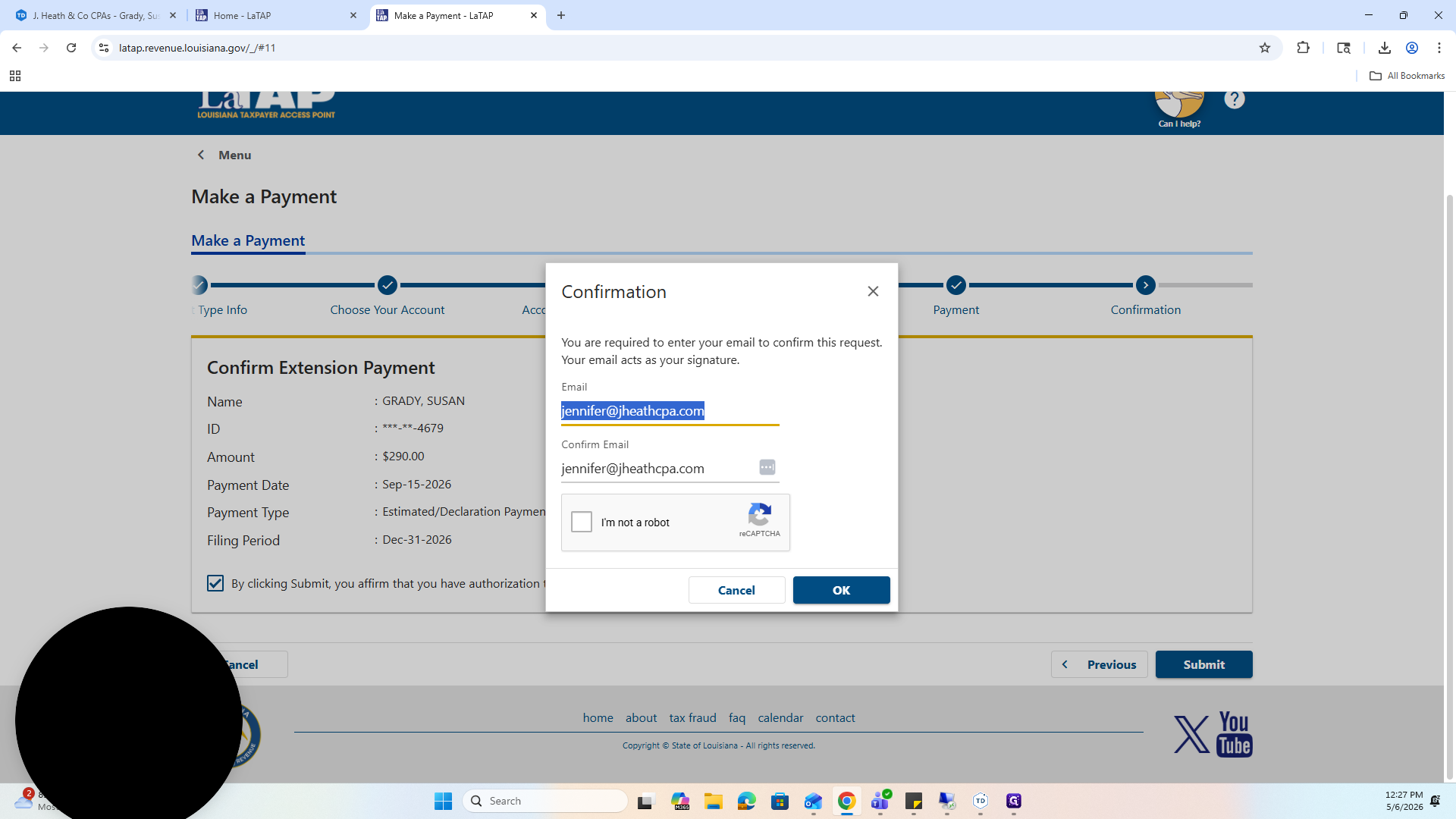Screen dimensions: 1456x819
Task: Open the about footer link
Action: click(641, 717)
